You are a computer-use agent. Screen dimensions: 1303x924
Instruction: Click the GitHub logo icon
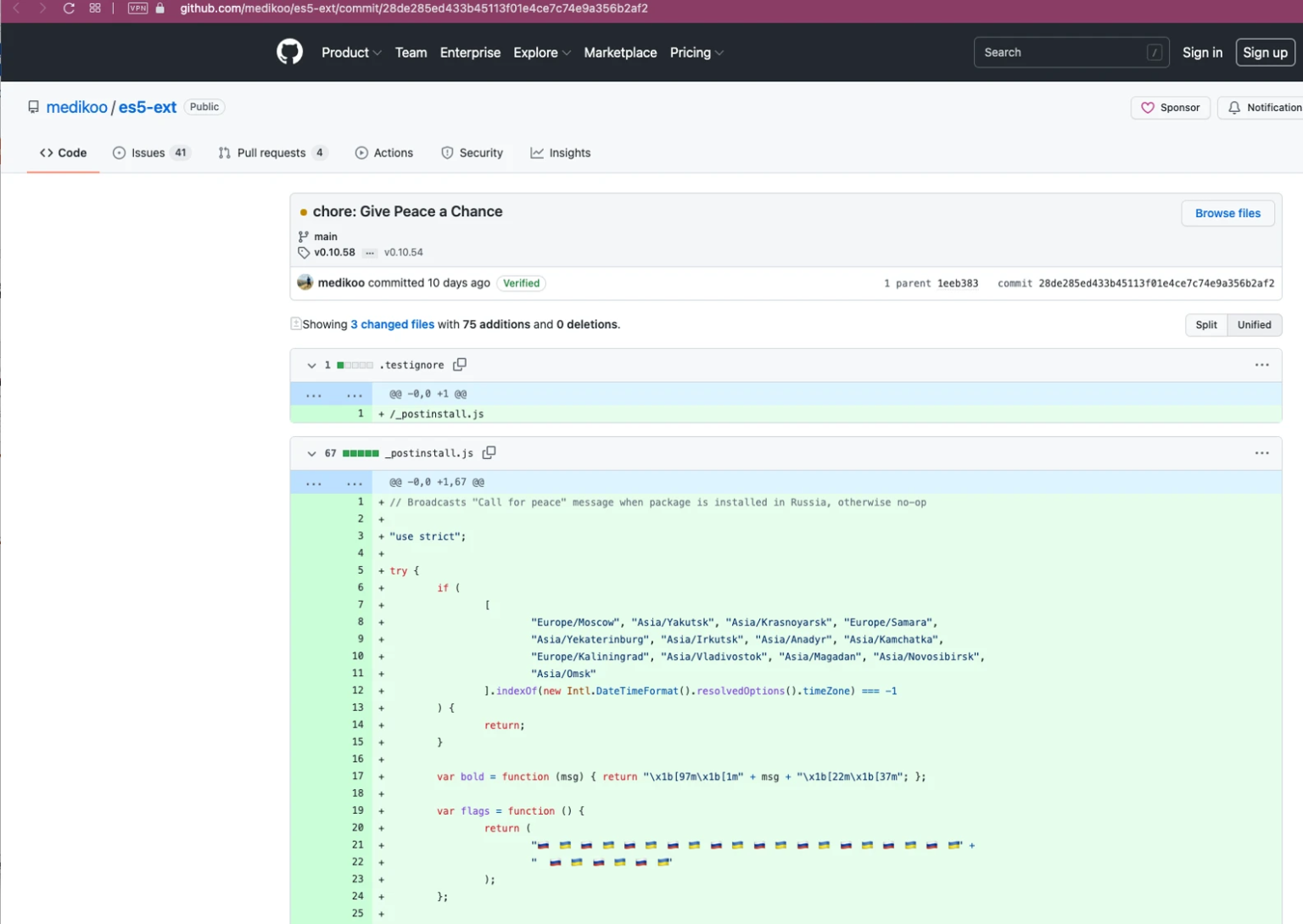click(x=289, y=52)
